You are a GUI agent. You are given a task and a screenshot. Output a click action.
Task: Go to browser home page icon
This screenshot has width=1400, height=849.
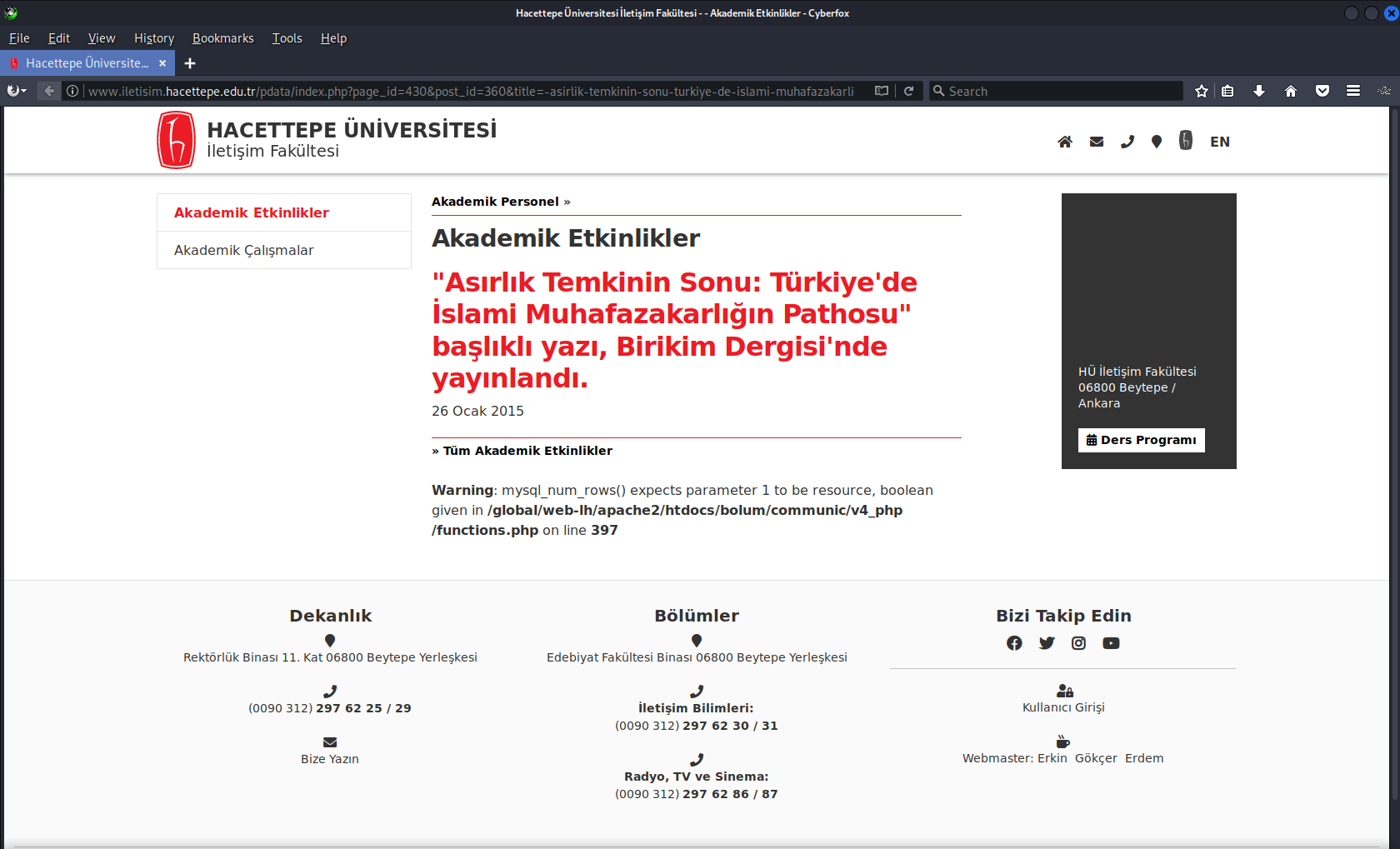(1291, 91)
